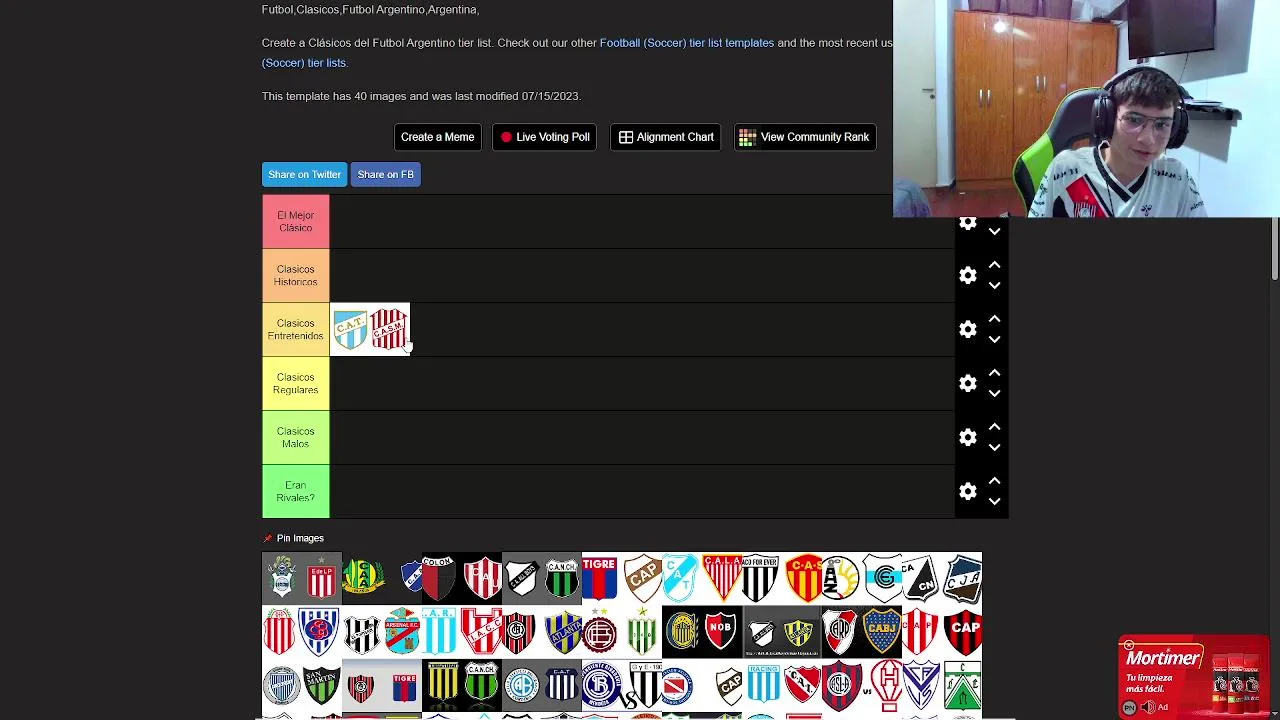
Task: Click the Pin Images link
Action: [x=293, y=538]
